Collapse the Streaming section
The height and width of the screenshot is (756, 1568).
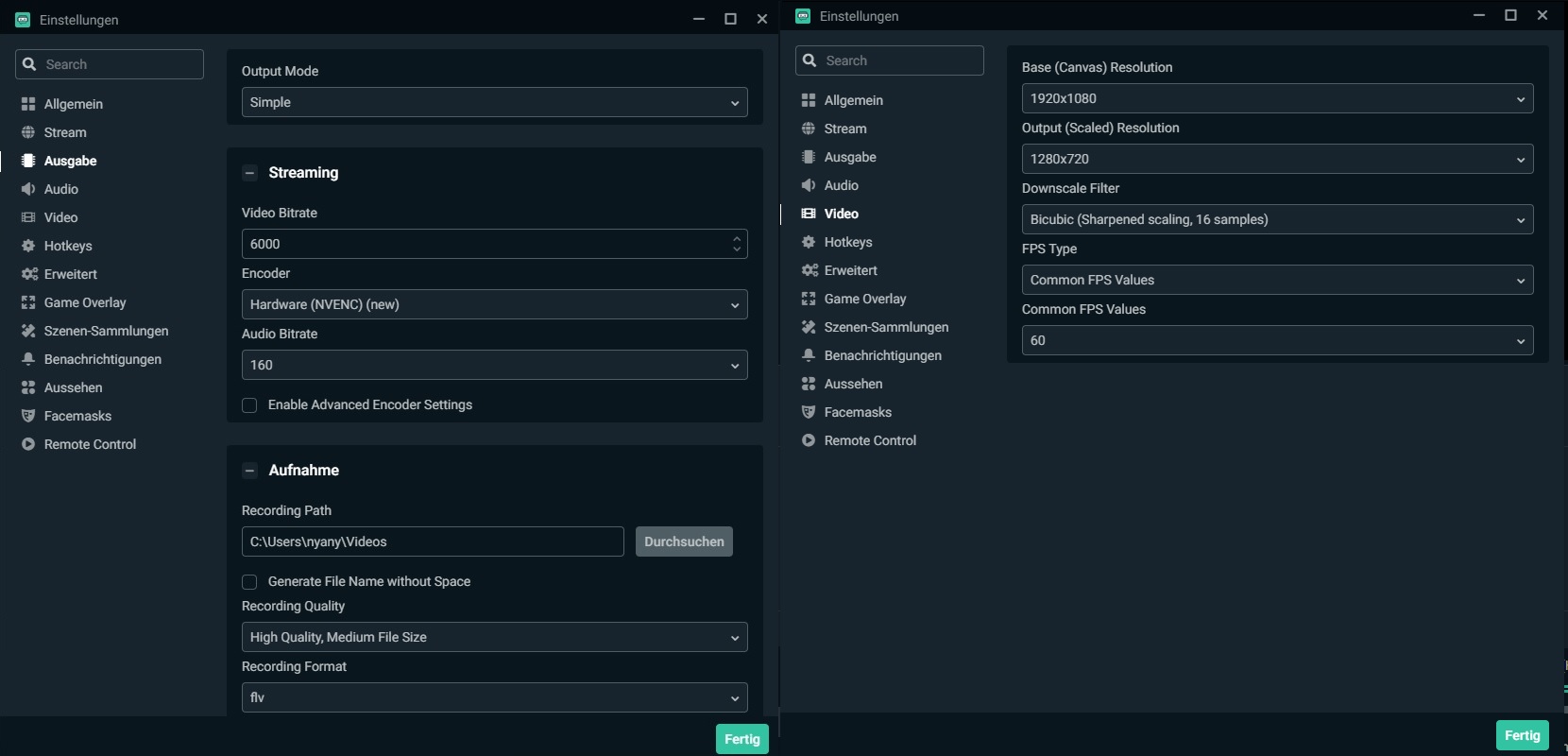[x=250, y=173]
